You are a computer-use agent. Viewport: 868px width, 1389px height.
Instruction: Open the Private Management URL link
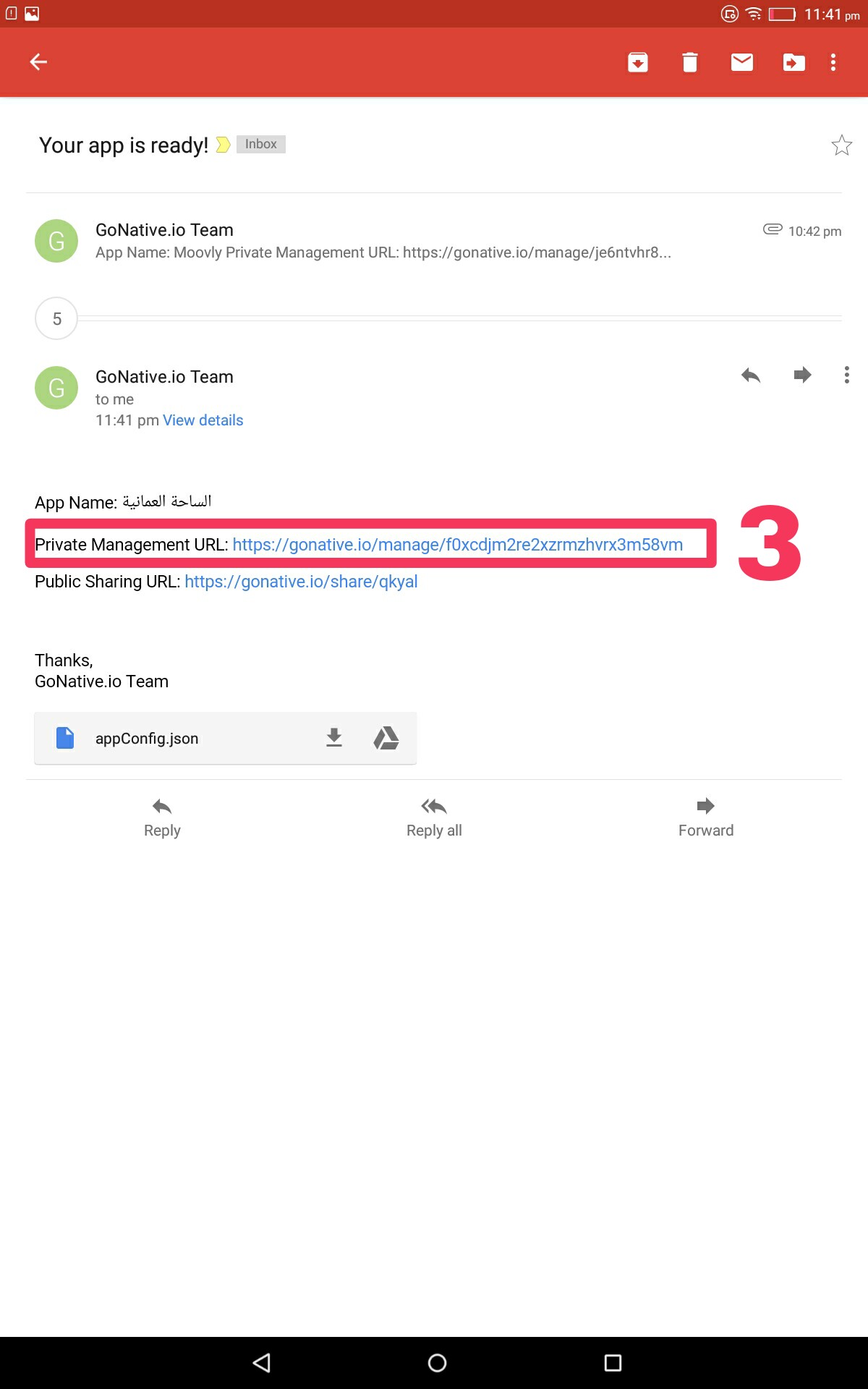pos(458,545)
